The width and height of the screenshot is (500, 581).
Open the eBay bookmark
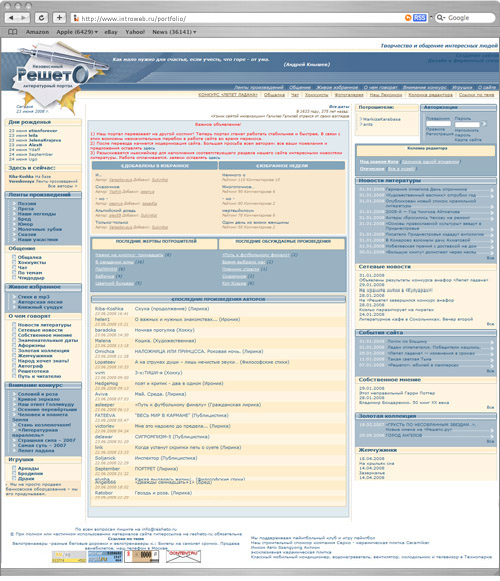coord(111,32)
